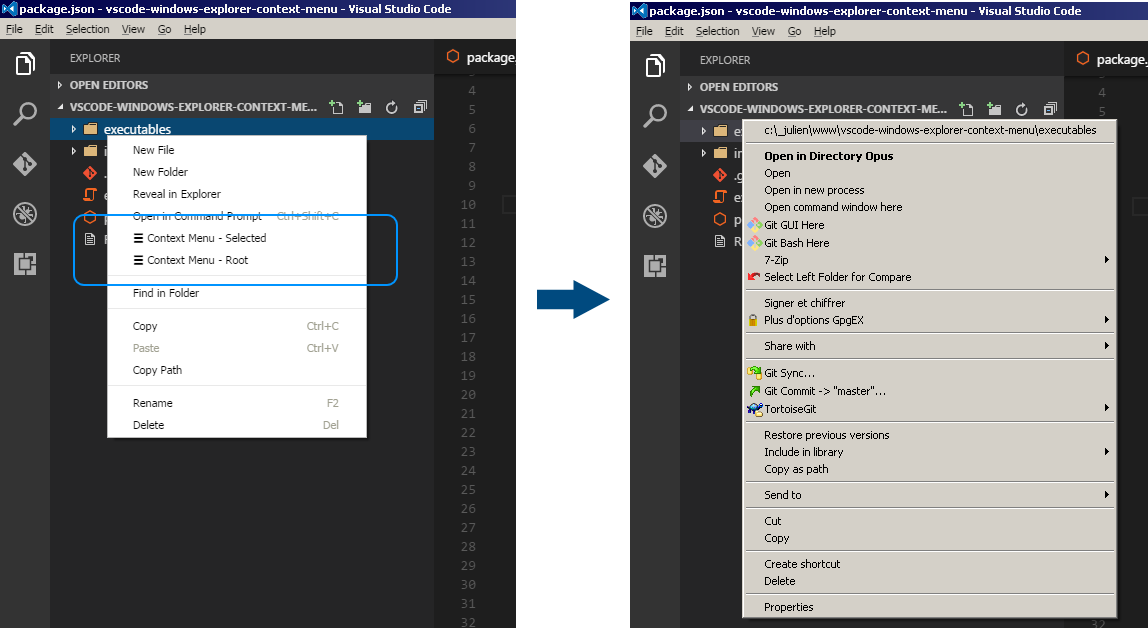Open the Send to submenu
The width and height of the screenshot is (1148, 628).
coord(930,495)
